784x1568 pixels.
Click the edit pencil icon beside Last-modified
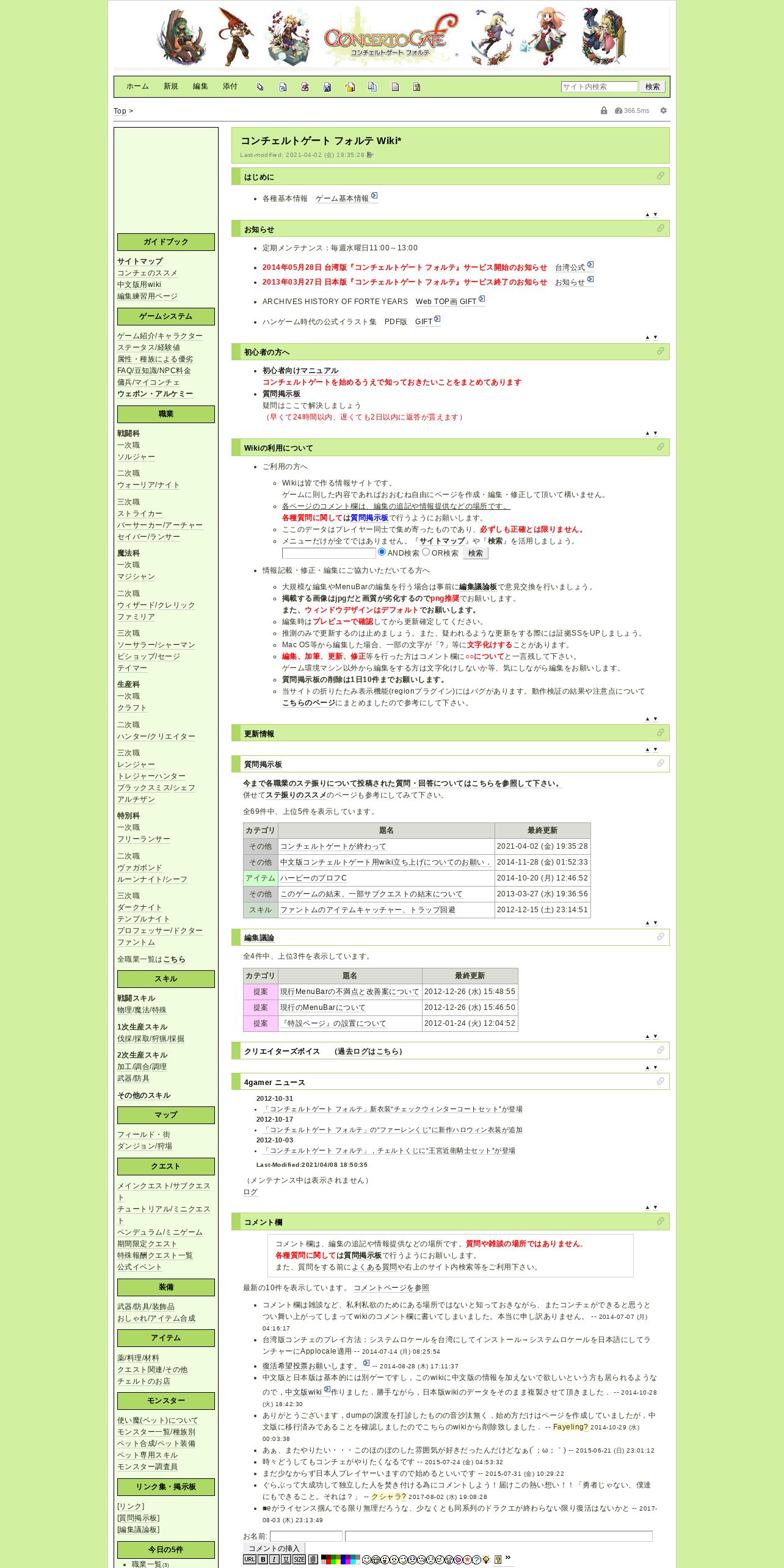(x=370, y=155)
